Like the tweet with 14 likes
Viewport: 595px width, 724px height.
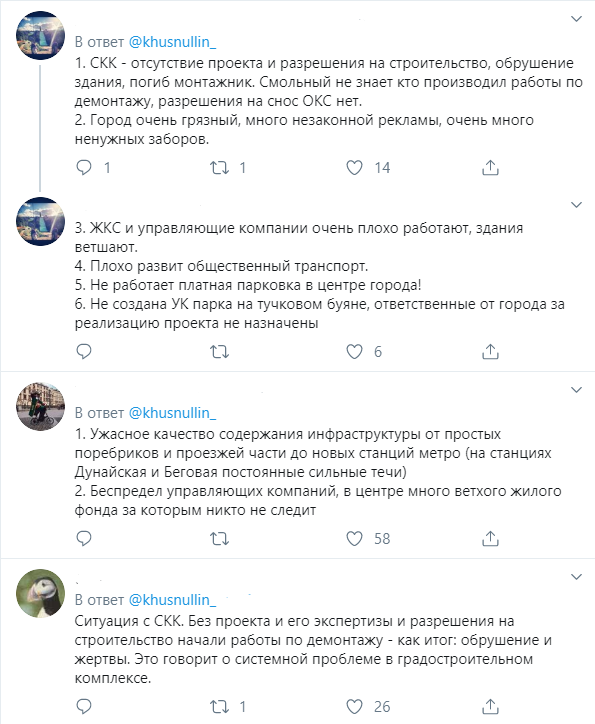click(x=354, y=168)
